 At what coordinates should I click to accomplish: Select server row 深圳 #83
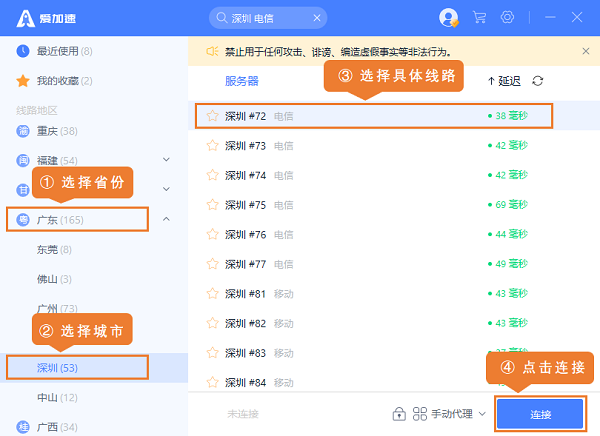coord(394,353)
